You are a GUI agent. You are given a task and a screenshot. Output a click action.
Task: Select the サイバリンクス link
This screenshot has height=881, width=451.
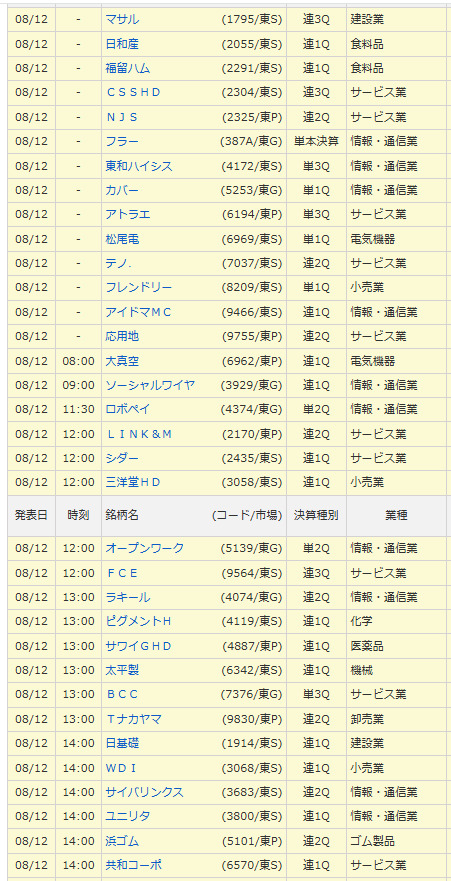[145, 792]
